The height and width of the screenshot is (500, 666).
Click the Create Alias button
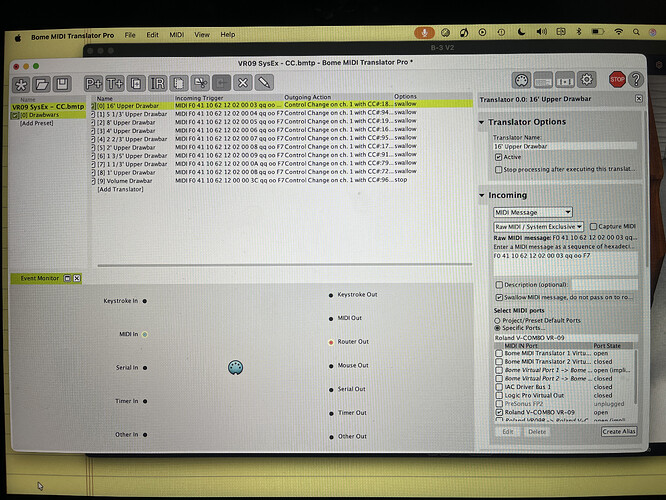(x=618, y=431)
